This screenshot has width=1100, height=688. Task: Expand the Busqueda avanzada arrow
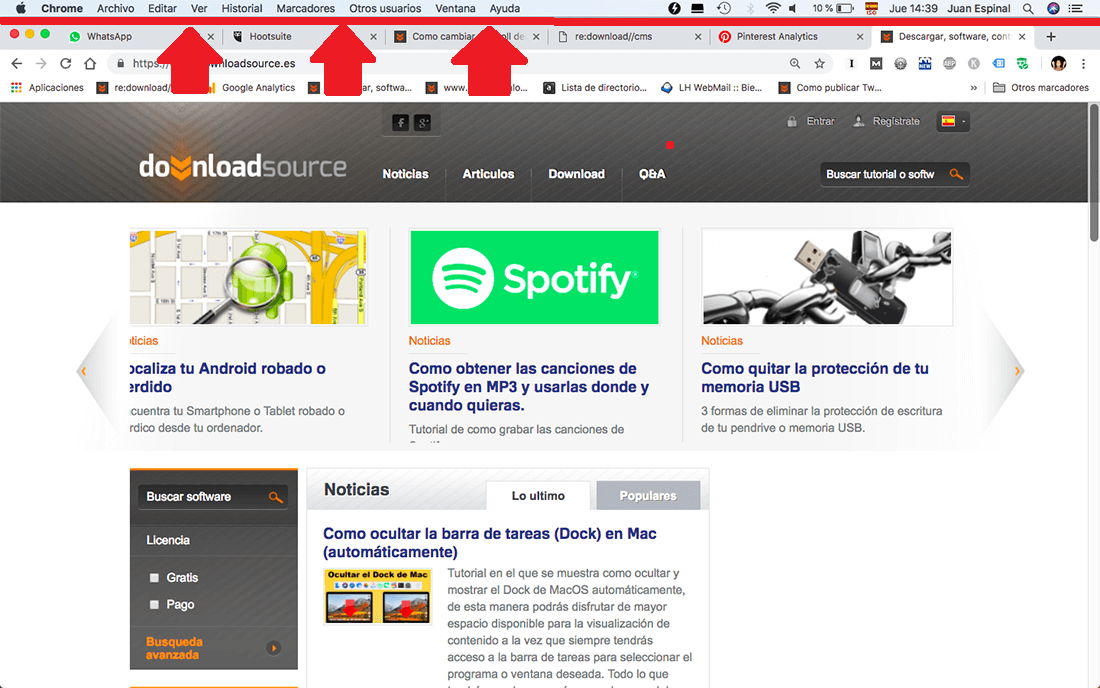(x=274, y=648)
